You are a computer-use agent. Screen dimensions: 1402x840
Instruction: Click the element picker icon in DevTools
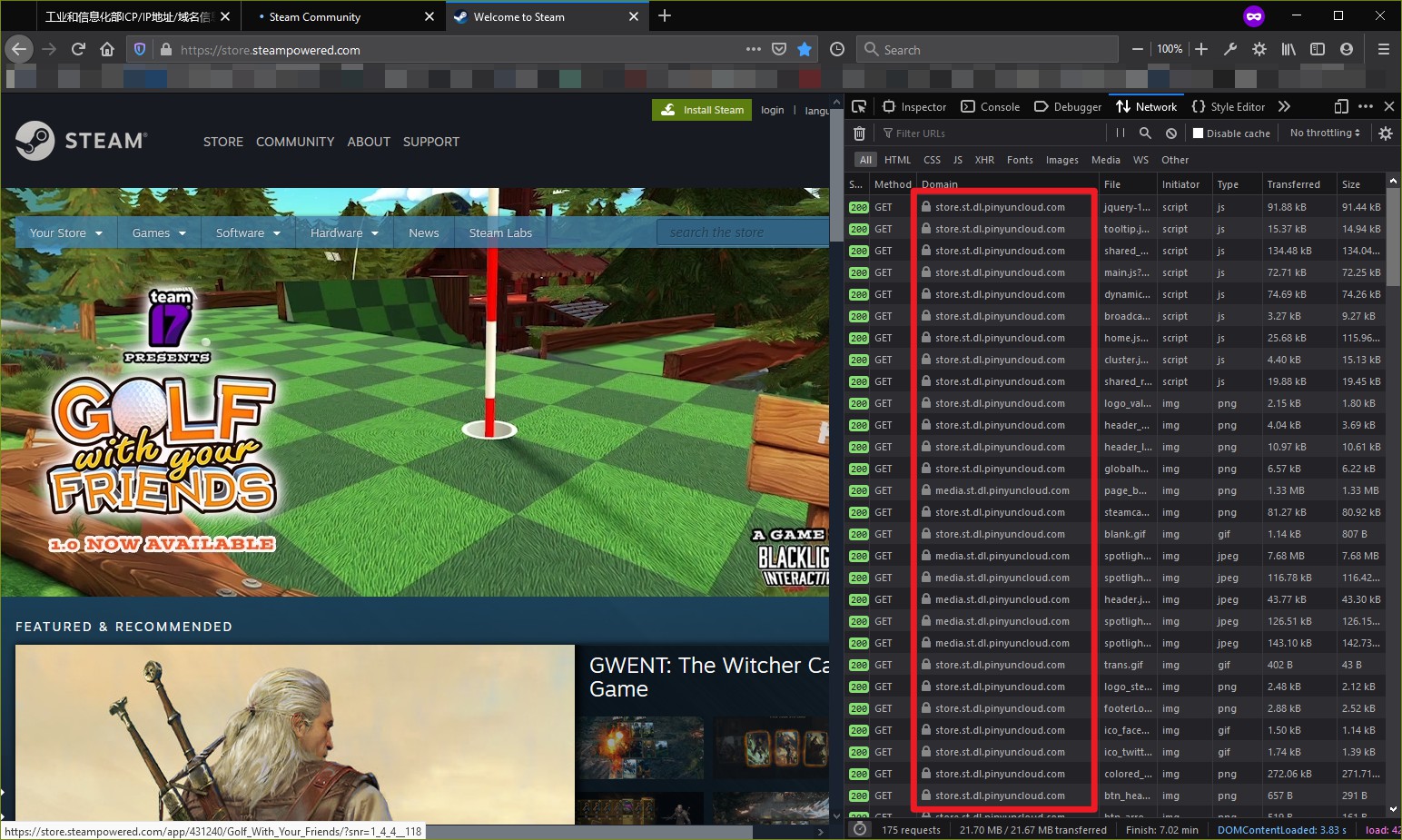pos(859,106)
